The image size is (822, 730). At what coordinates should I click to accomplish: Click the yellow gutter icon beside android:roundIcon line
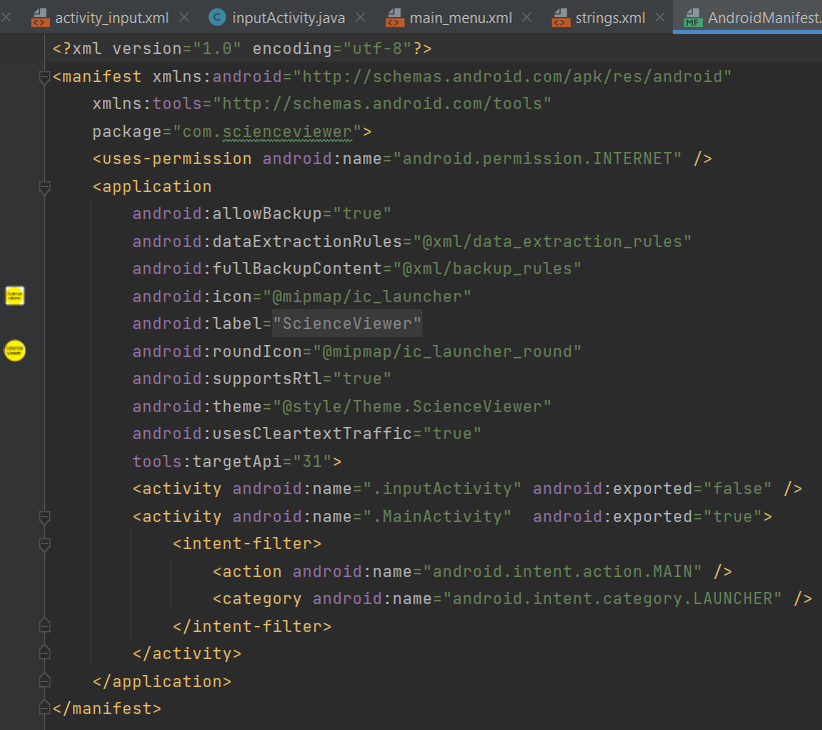(x=13, y=351)
